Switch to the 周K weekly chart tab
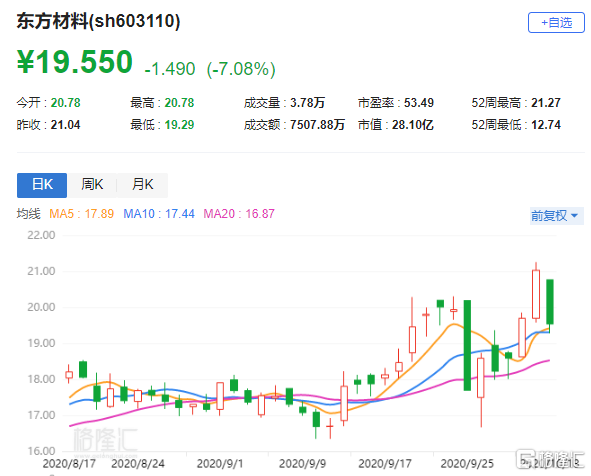The height and width of the screenshot is (476, 591). [x=92, y=185]
